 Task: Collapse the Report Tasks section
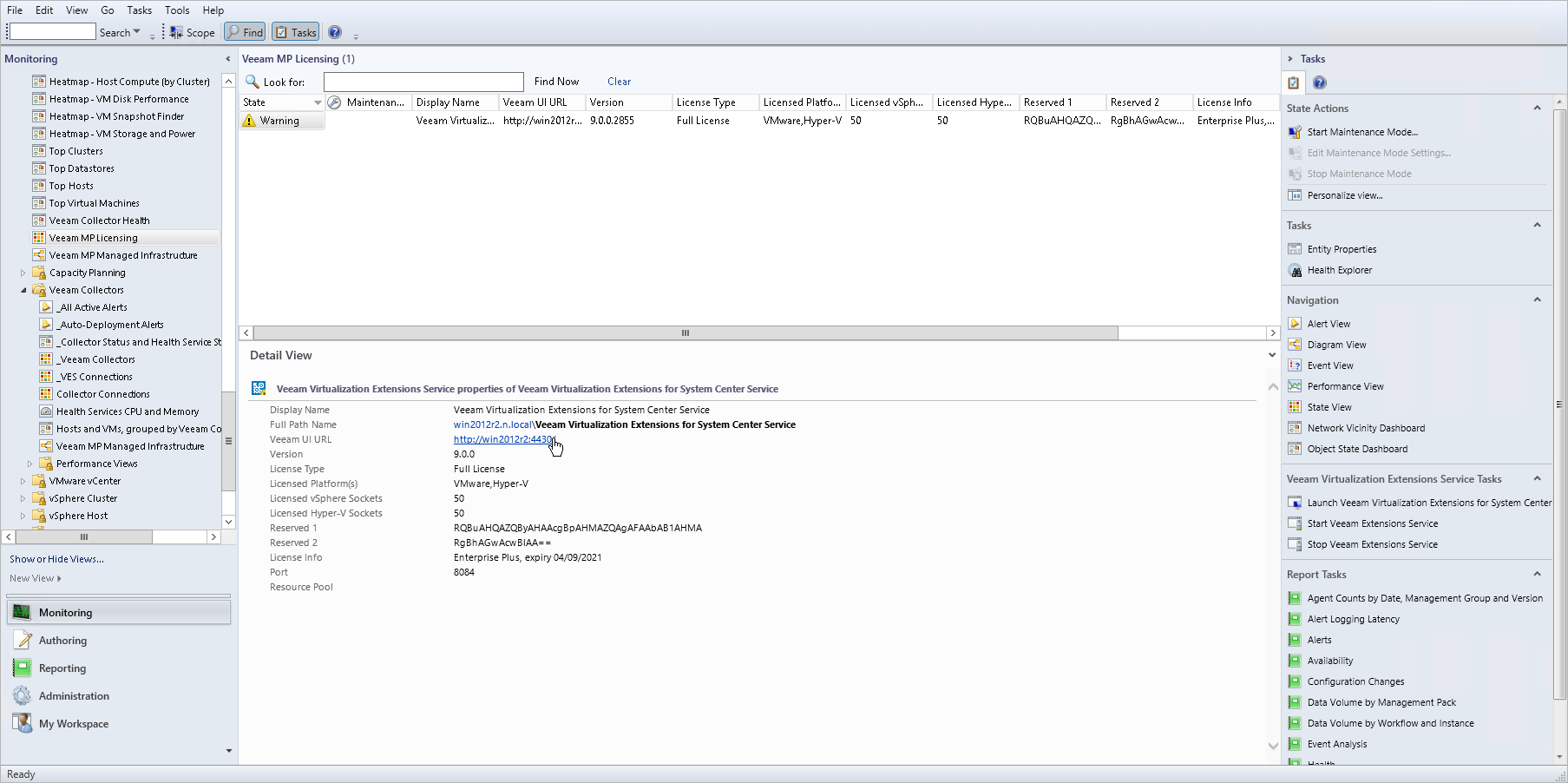tap(1537, 575)
